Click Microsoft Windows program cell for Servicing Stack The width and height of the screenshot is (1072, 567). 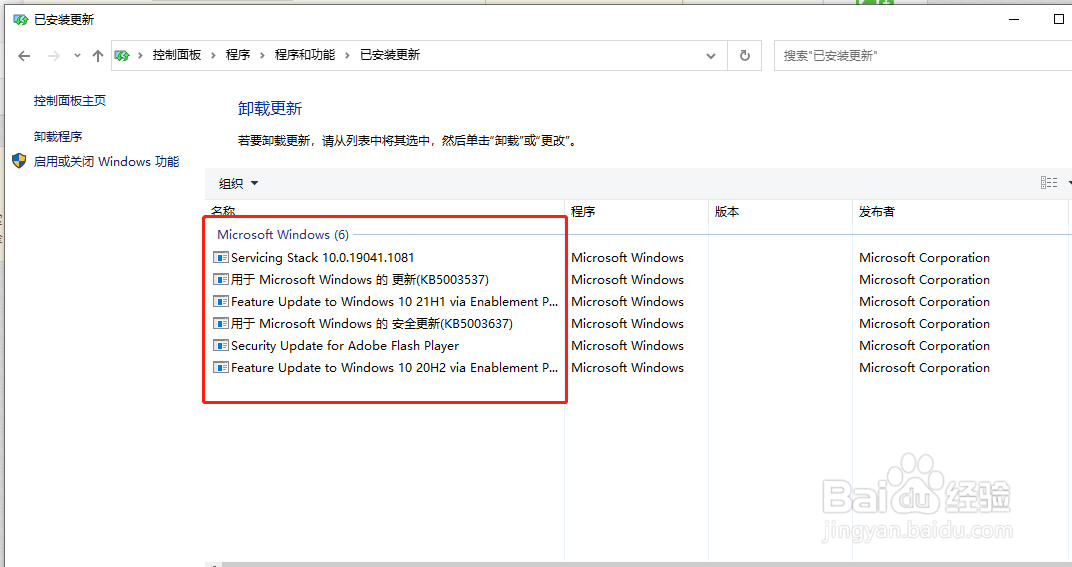click(628, 258)
